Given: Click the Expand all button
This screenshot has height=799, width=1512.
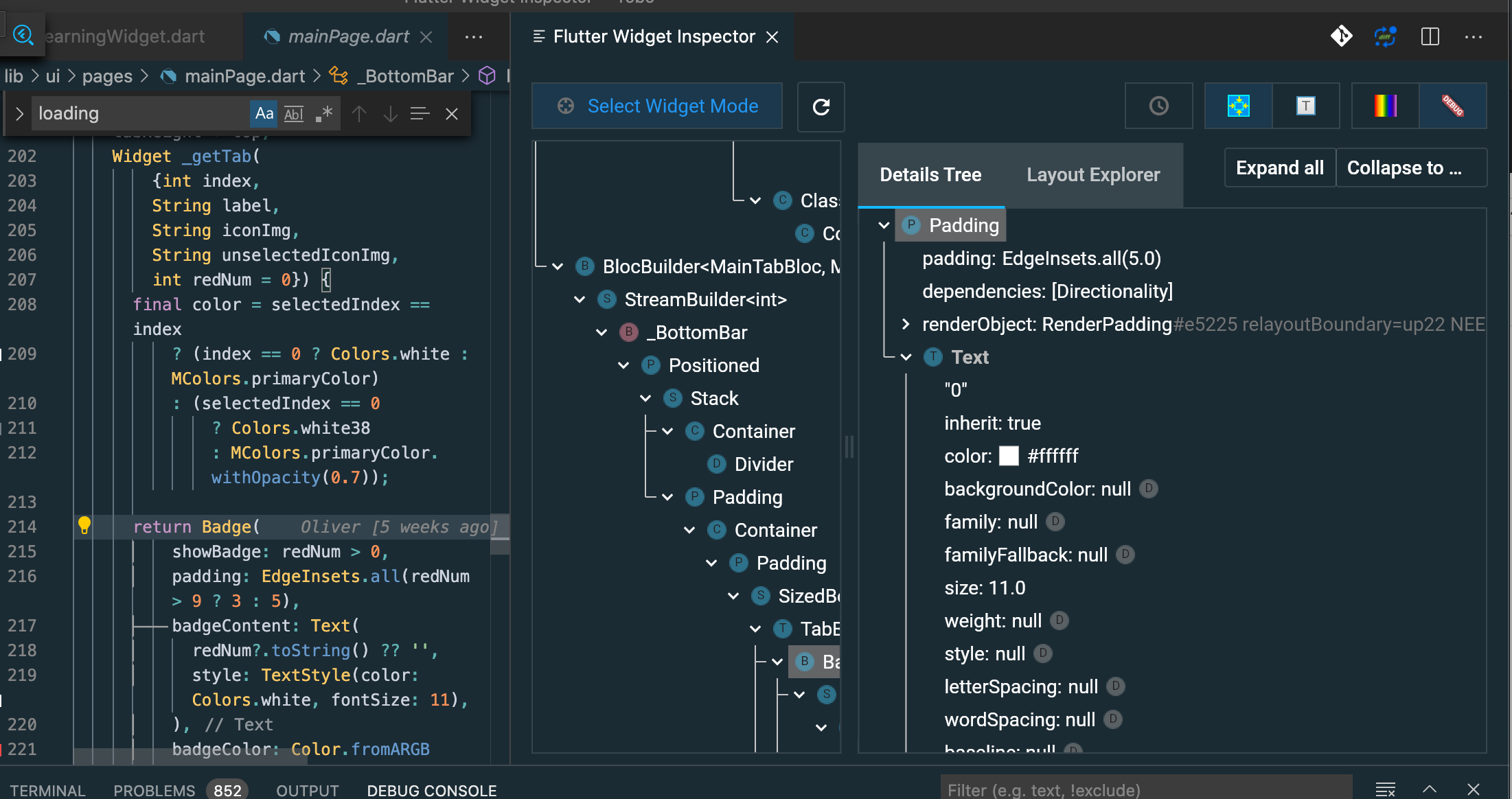Looking at the screenshot, I should tap(1279, 167).
